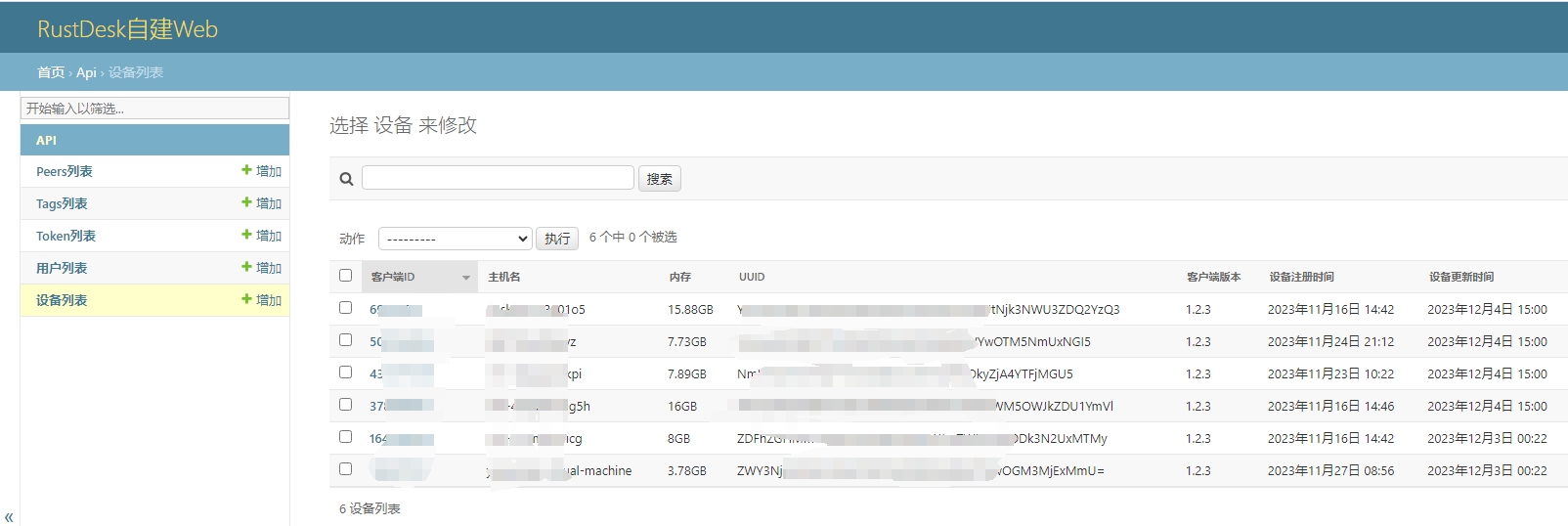
Task: Click the plus icon beside 设备列表
Action: (x=246, y=299)
